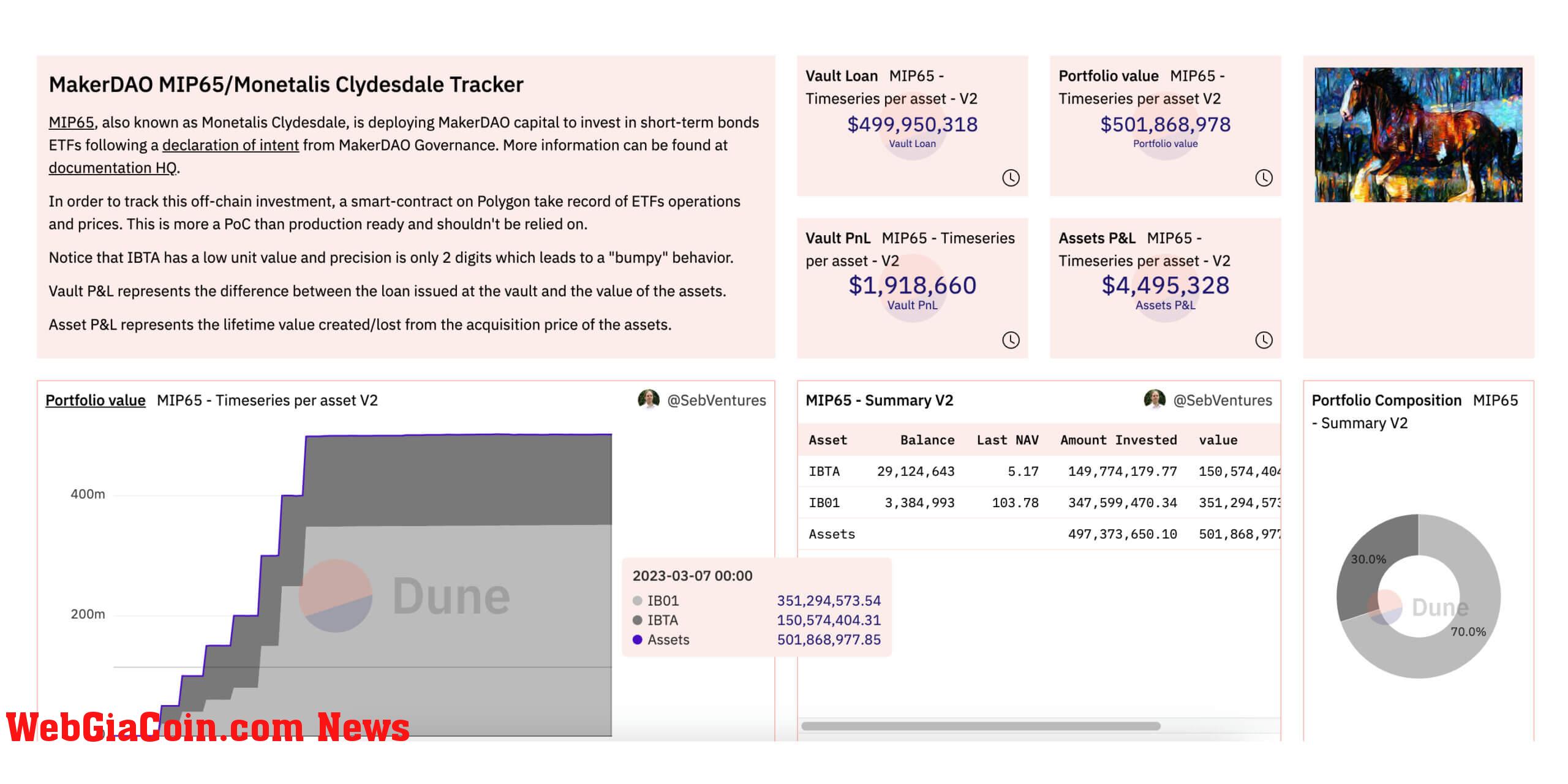Click the balance 3,384,993 cell

(919, 503)
